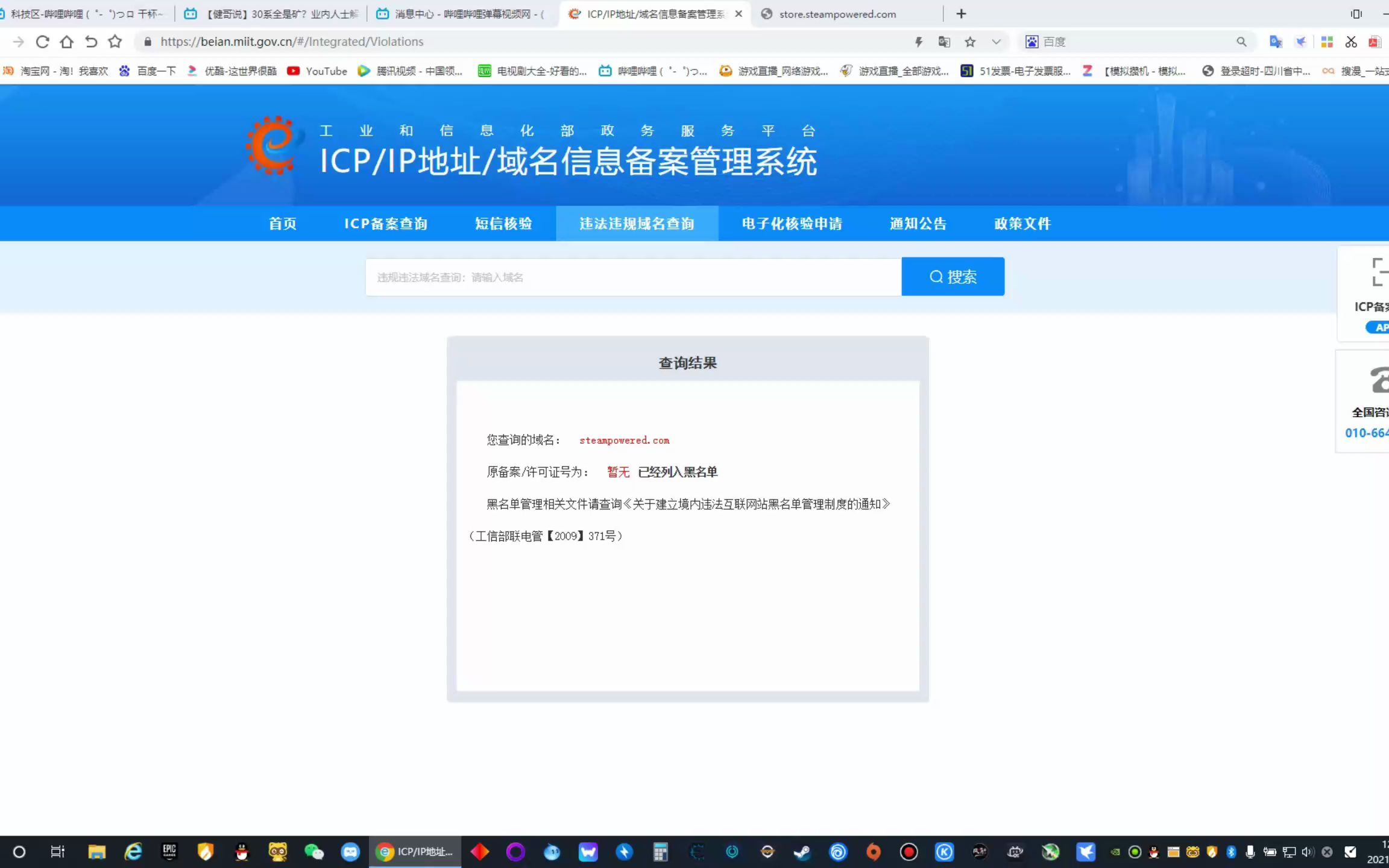Open Epic Games Launcher from the taskbar

point(169,852)
